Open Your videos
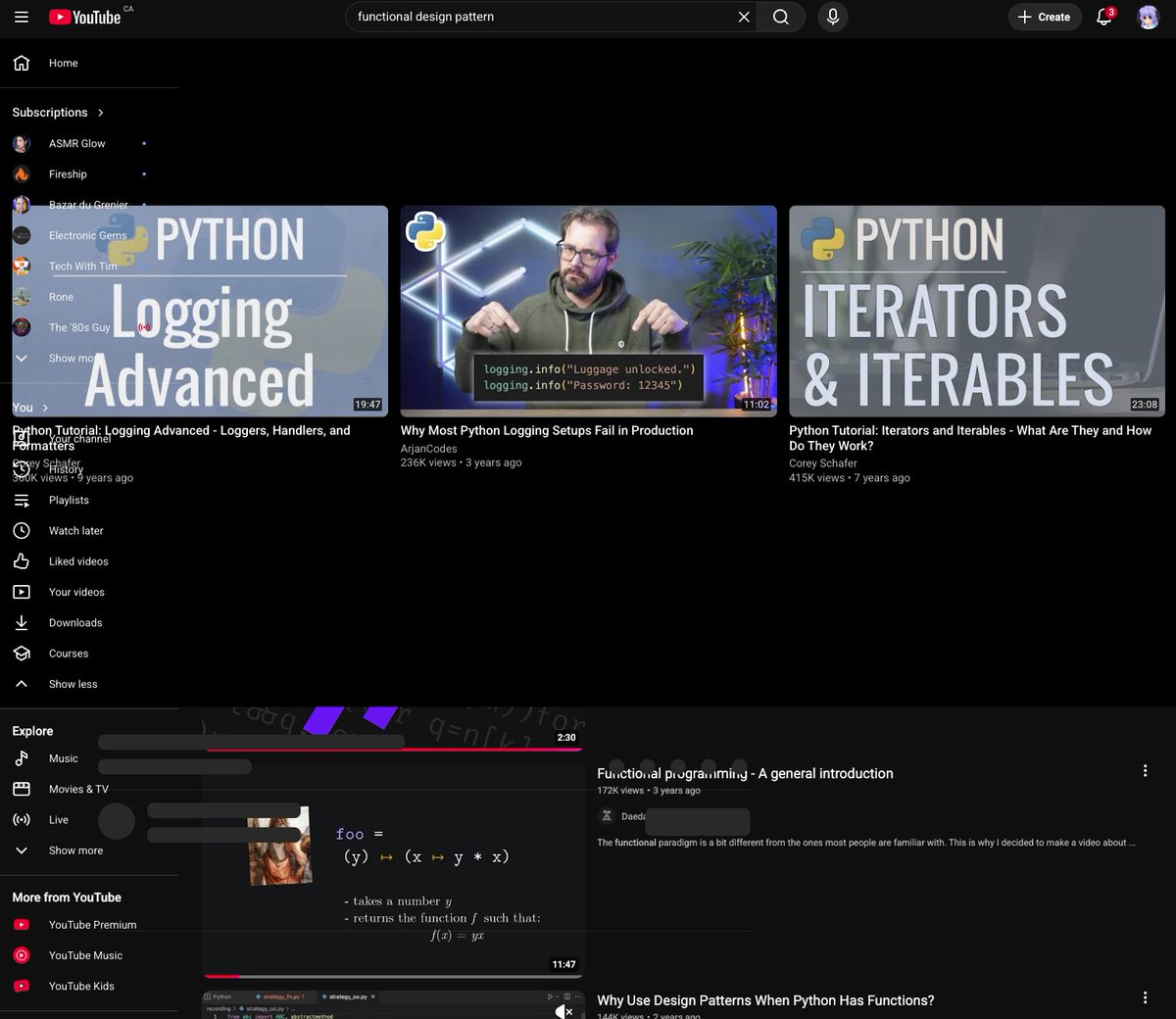 click(89, 592)
